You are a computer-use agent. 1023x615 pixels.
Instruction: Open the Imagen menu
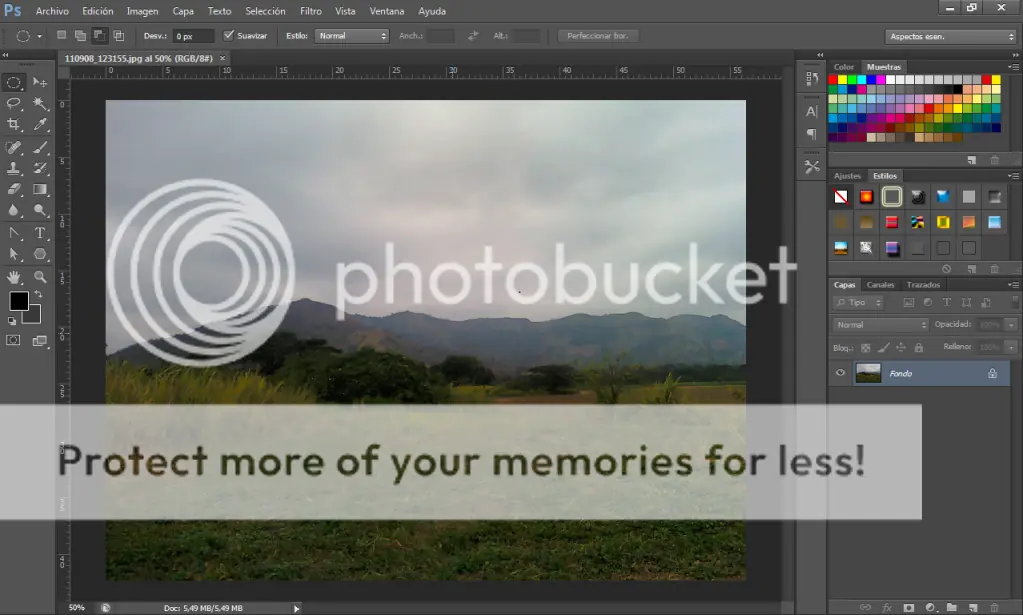point(142,11)
